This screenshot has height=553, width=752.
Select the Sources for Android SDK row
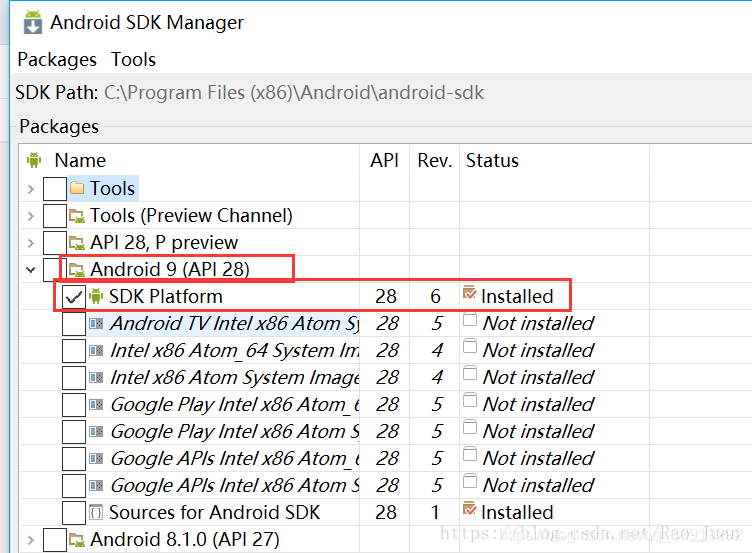coord(214,513)
